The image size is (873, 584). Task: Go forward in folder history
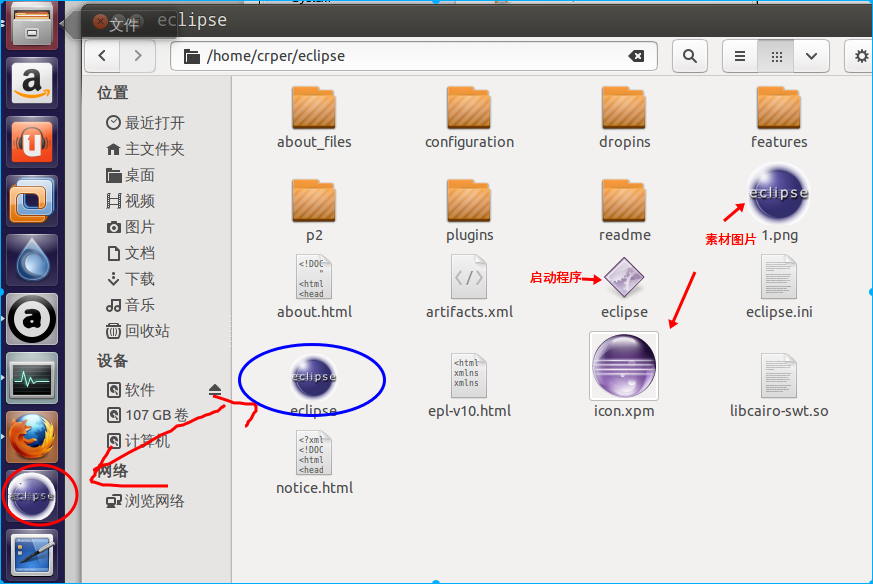[x=138, y=56]
